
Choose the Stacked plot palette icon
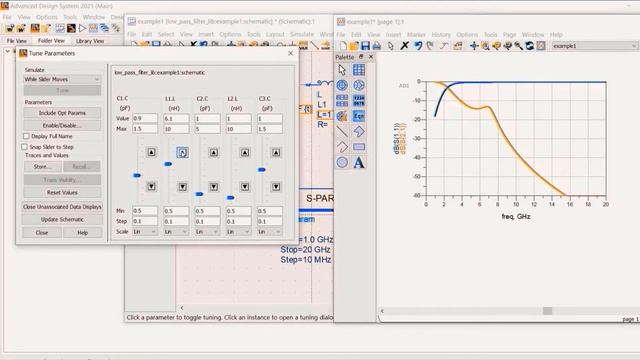point(342,100)
